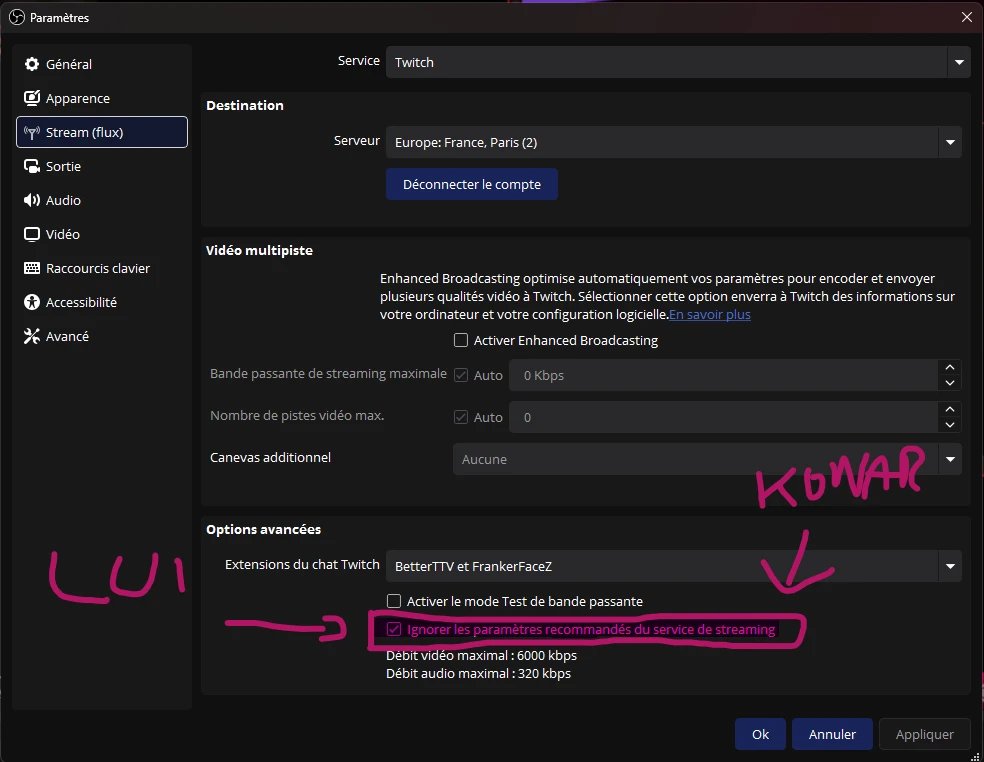Open the Service dropdown showing Twitch

click(x=678, y=62)
